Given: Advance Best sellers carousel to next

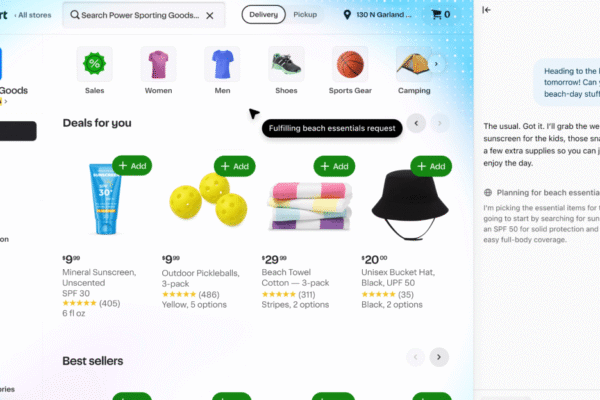Looking at the screenshot, I should point(439,357).
